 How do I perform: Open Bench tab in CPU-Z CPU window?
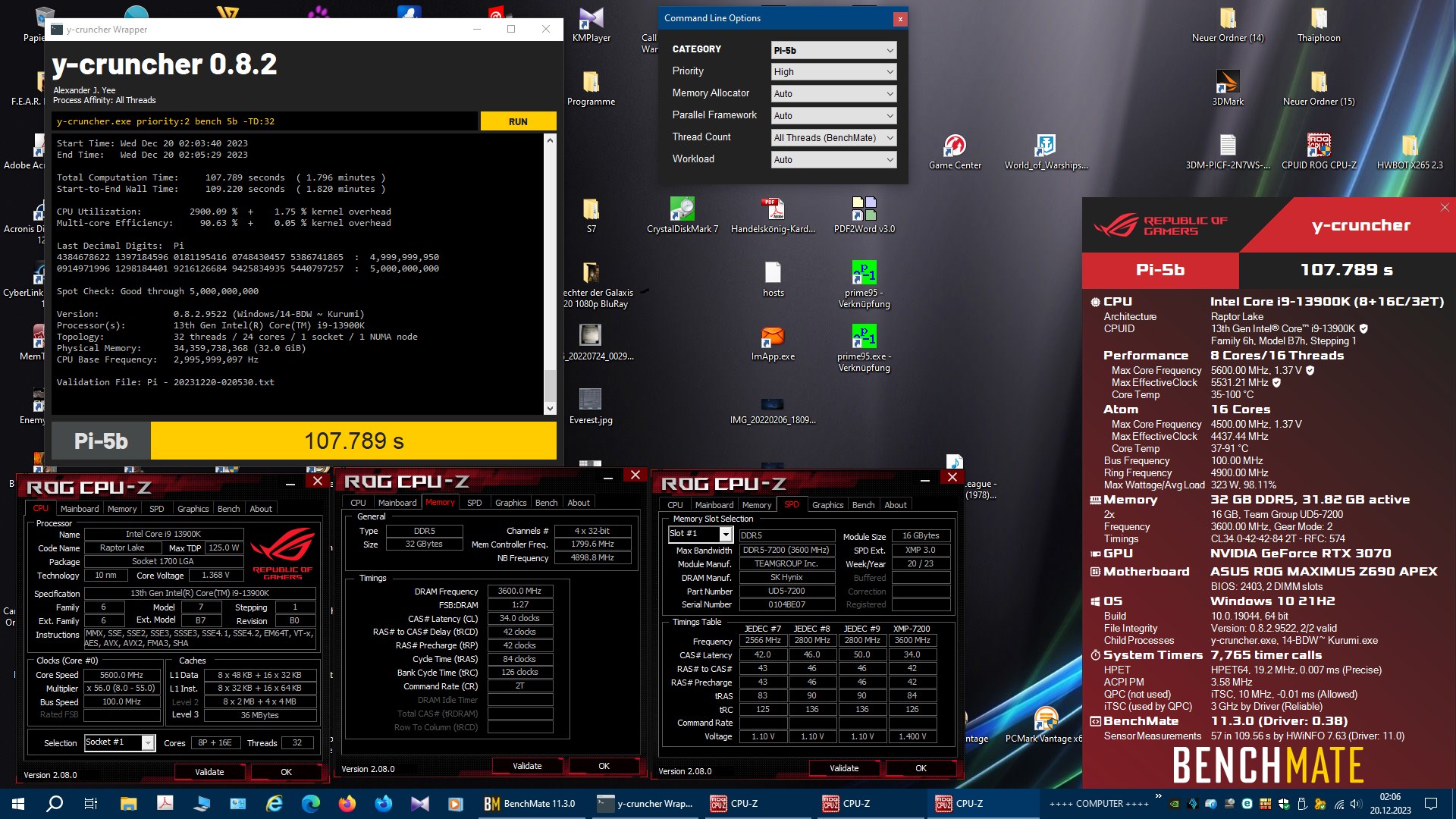(x=228, y=509)
